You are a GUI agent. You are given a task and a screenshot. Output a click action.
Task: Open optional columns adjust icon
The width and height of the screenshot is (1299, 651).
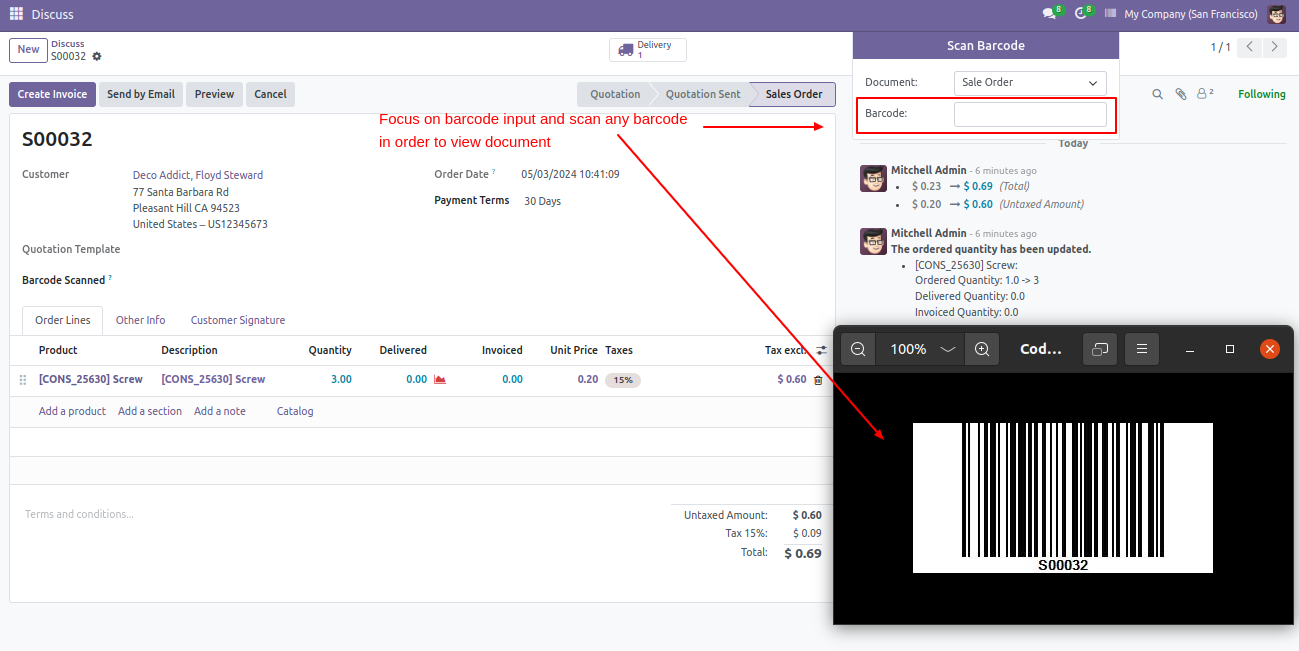(x=821, y=351)
